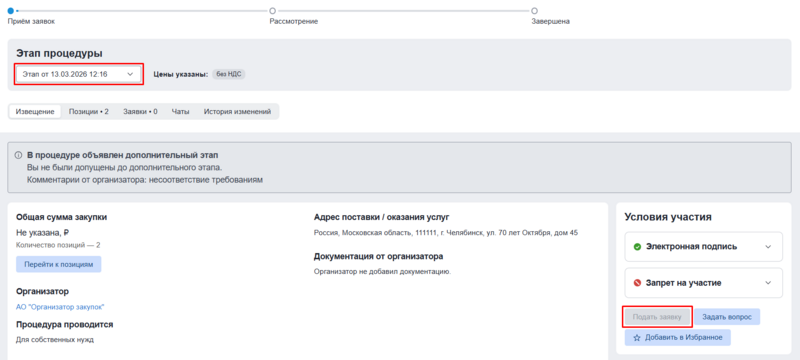Click the 'Не указана, ₽' amount text
Image resolution: width=800 pixels, height=360 pixels.
coord(42,233)
